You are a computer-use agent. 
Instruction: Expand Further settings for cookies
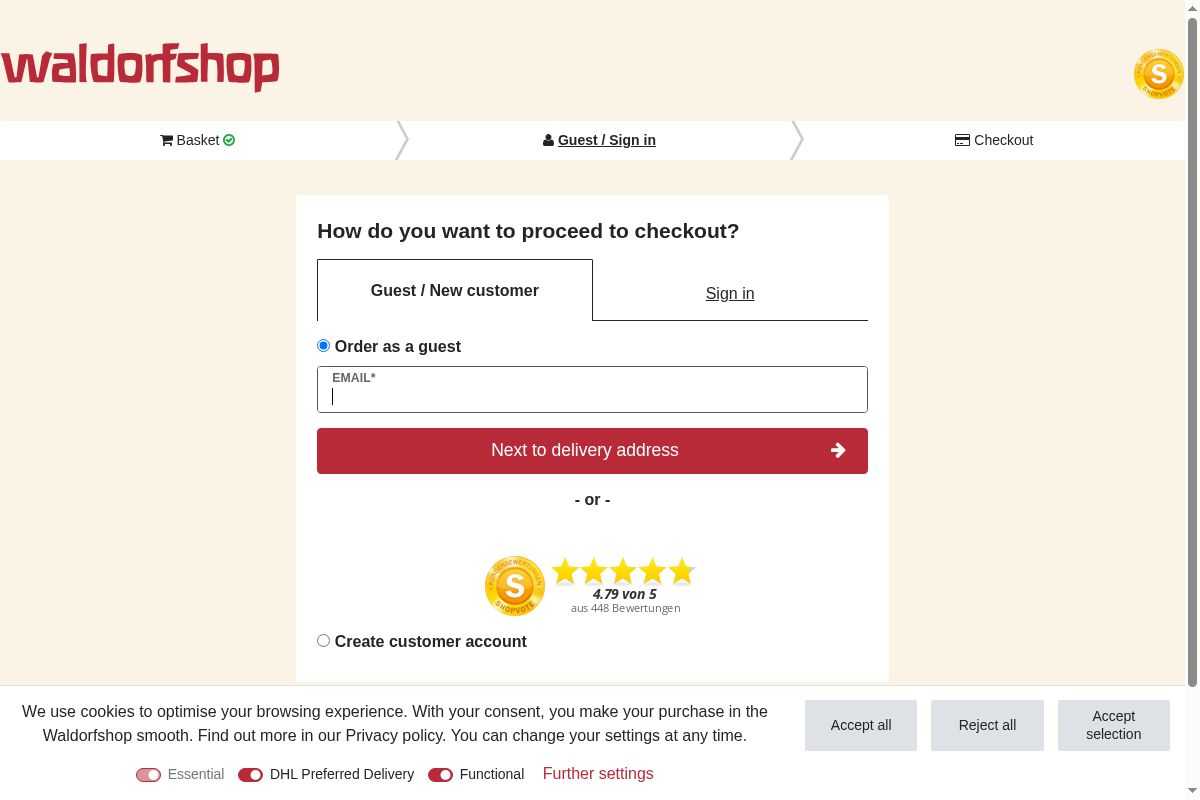598,774
